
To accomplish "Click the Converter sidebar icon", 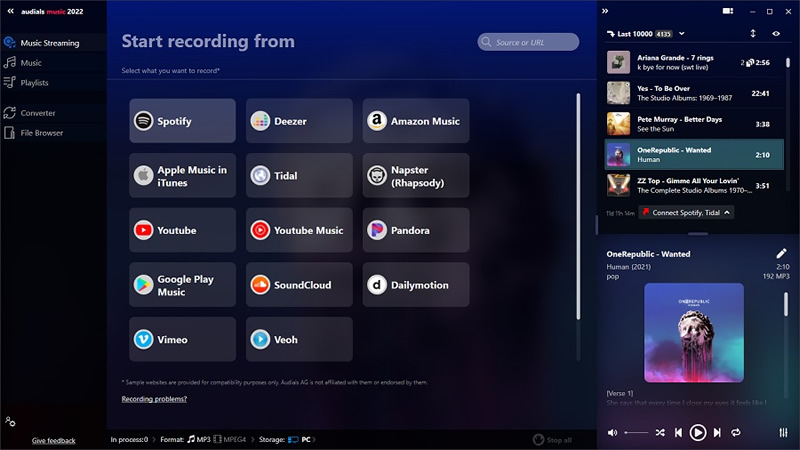I will coord(9,113).
